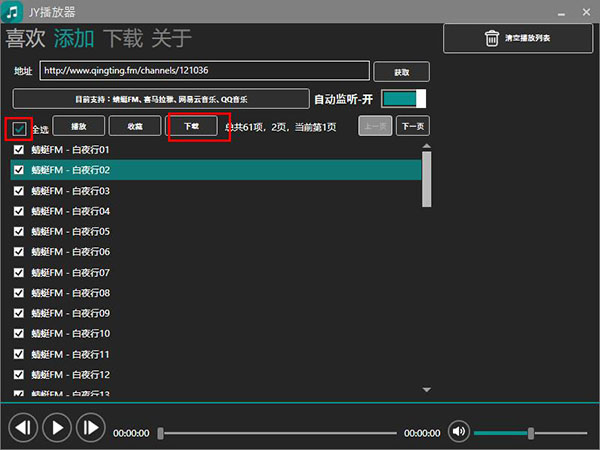Click the 地址 URL input field
This screenshot has height=450, width=600.
point(205,70)
